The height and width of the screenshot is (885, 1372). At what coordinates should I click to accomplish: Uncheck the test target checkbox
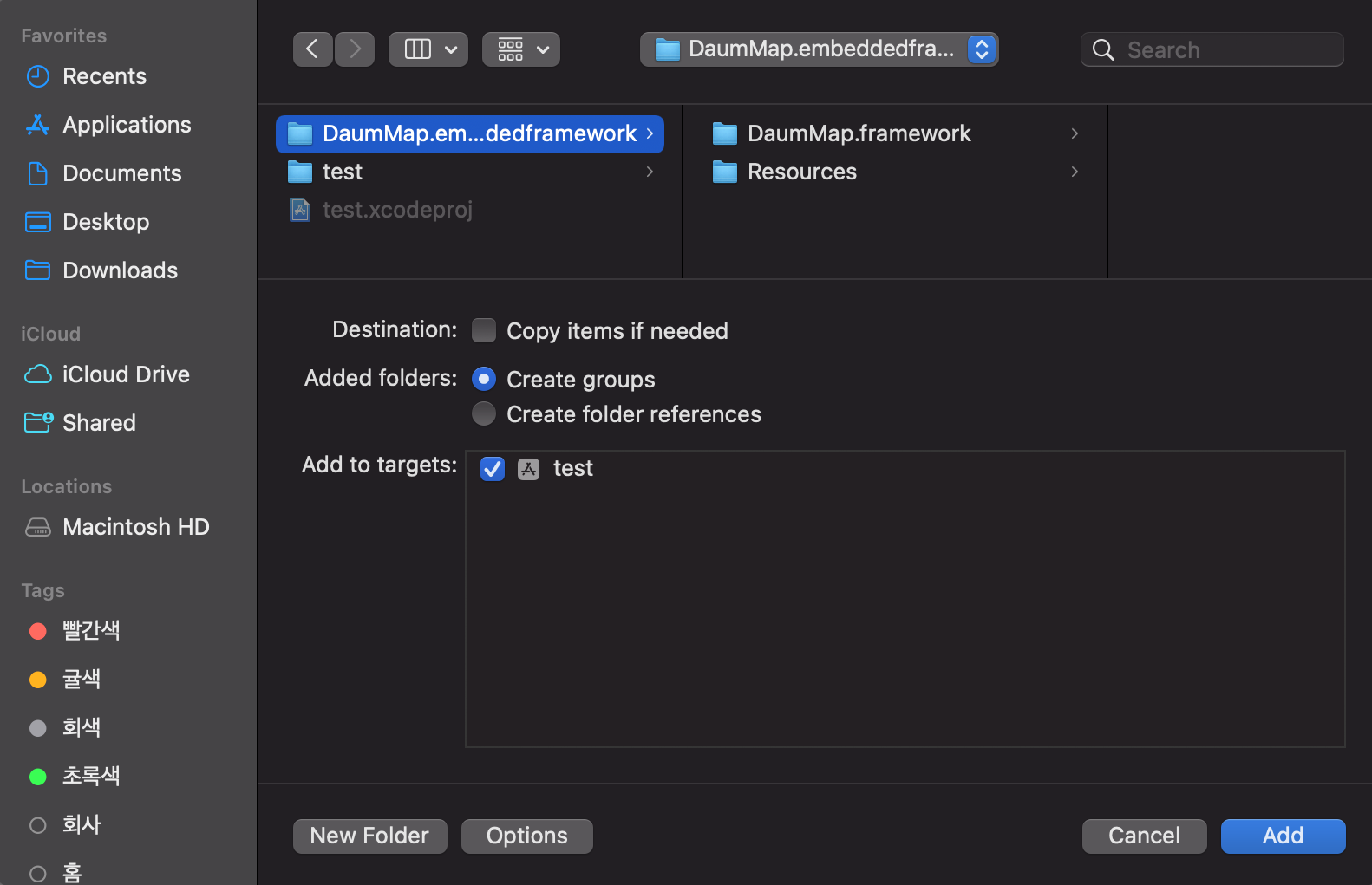click(493, 469)
